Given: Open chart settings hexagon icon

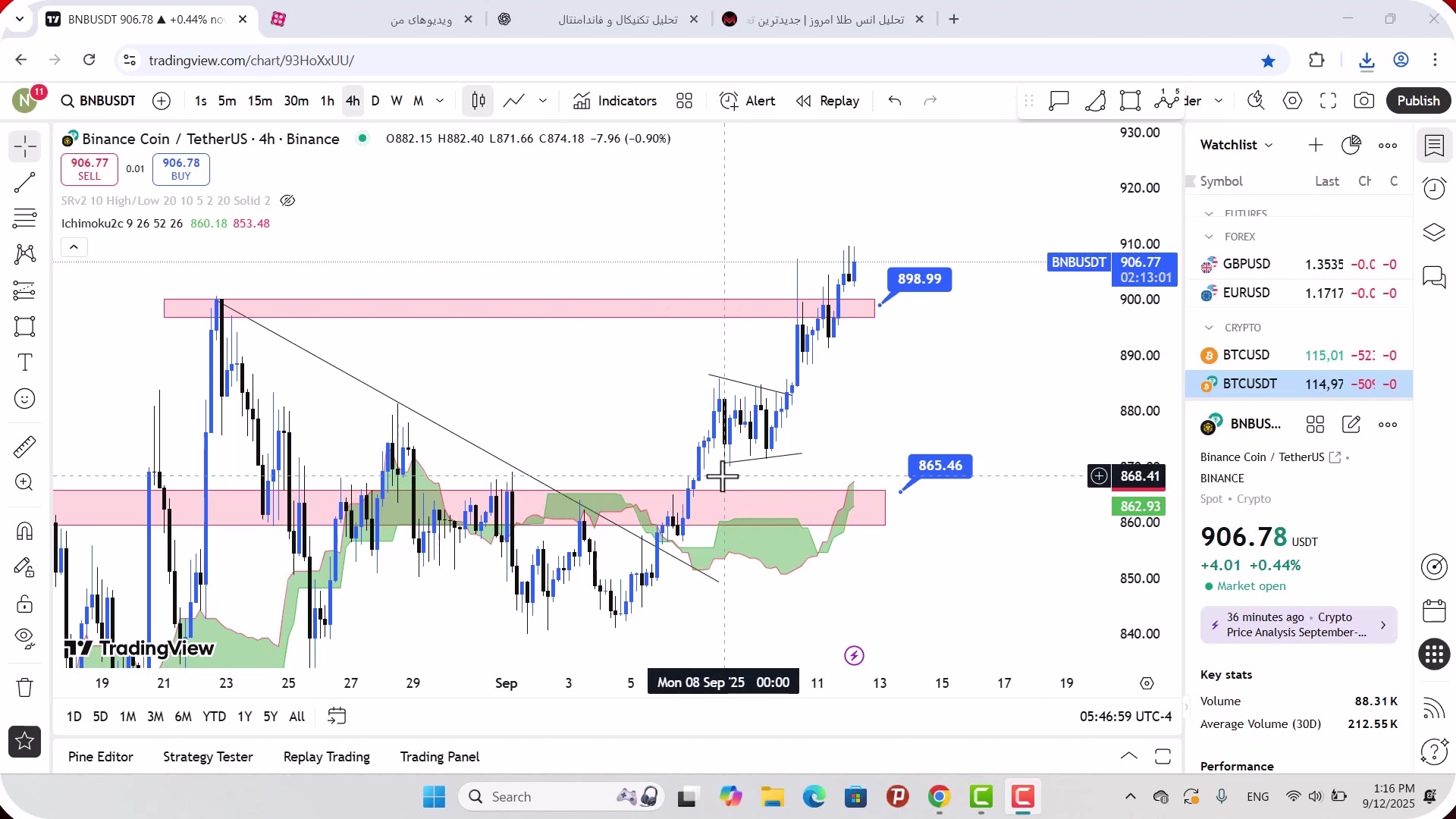Looking at the screenshot, I should (1292, 101).
